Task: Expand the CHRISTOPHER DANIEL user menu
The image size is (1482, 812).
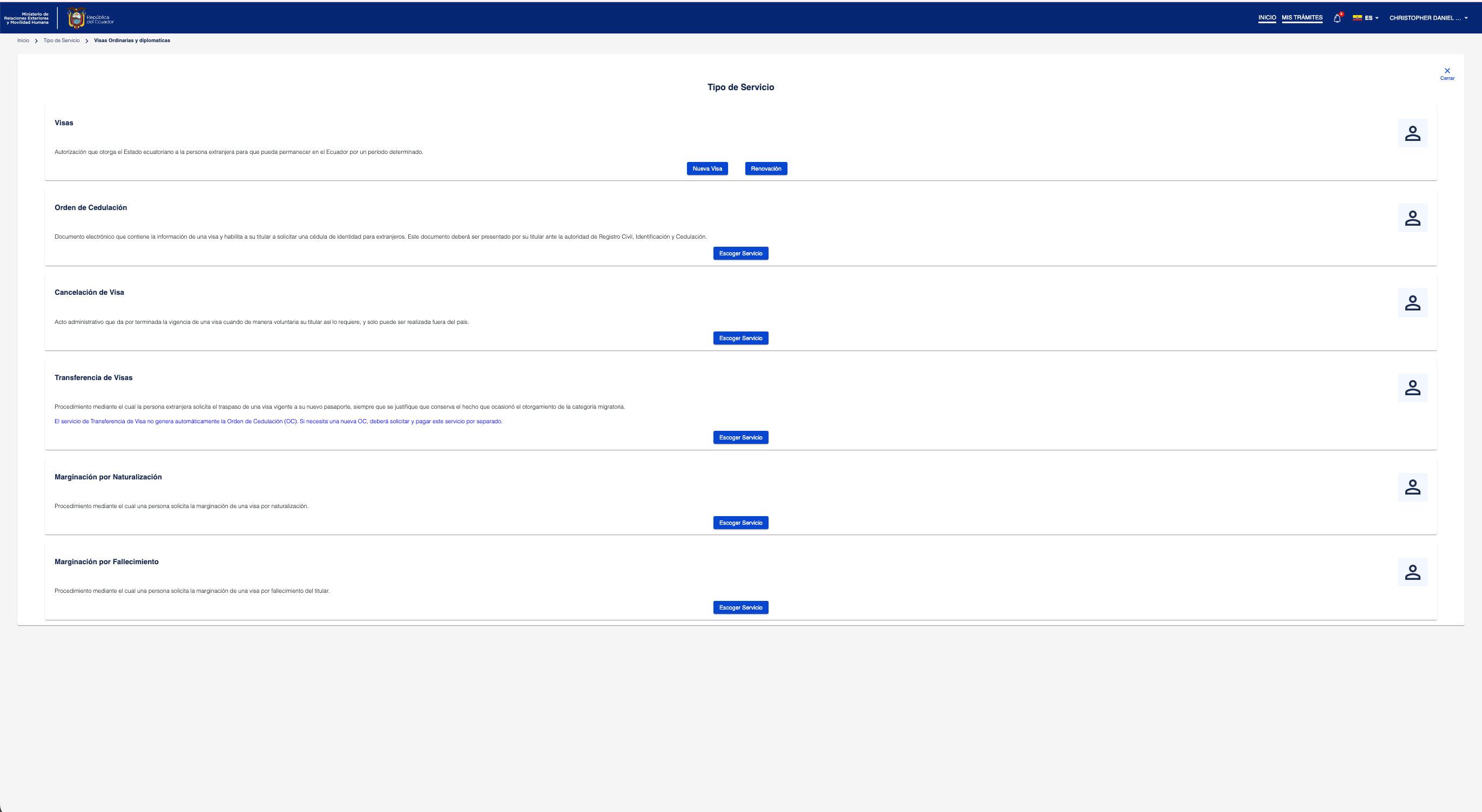Action: pos(1429,18)
